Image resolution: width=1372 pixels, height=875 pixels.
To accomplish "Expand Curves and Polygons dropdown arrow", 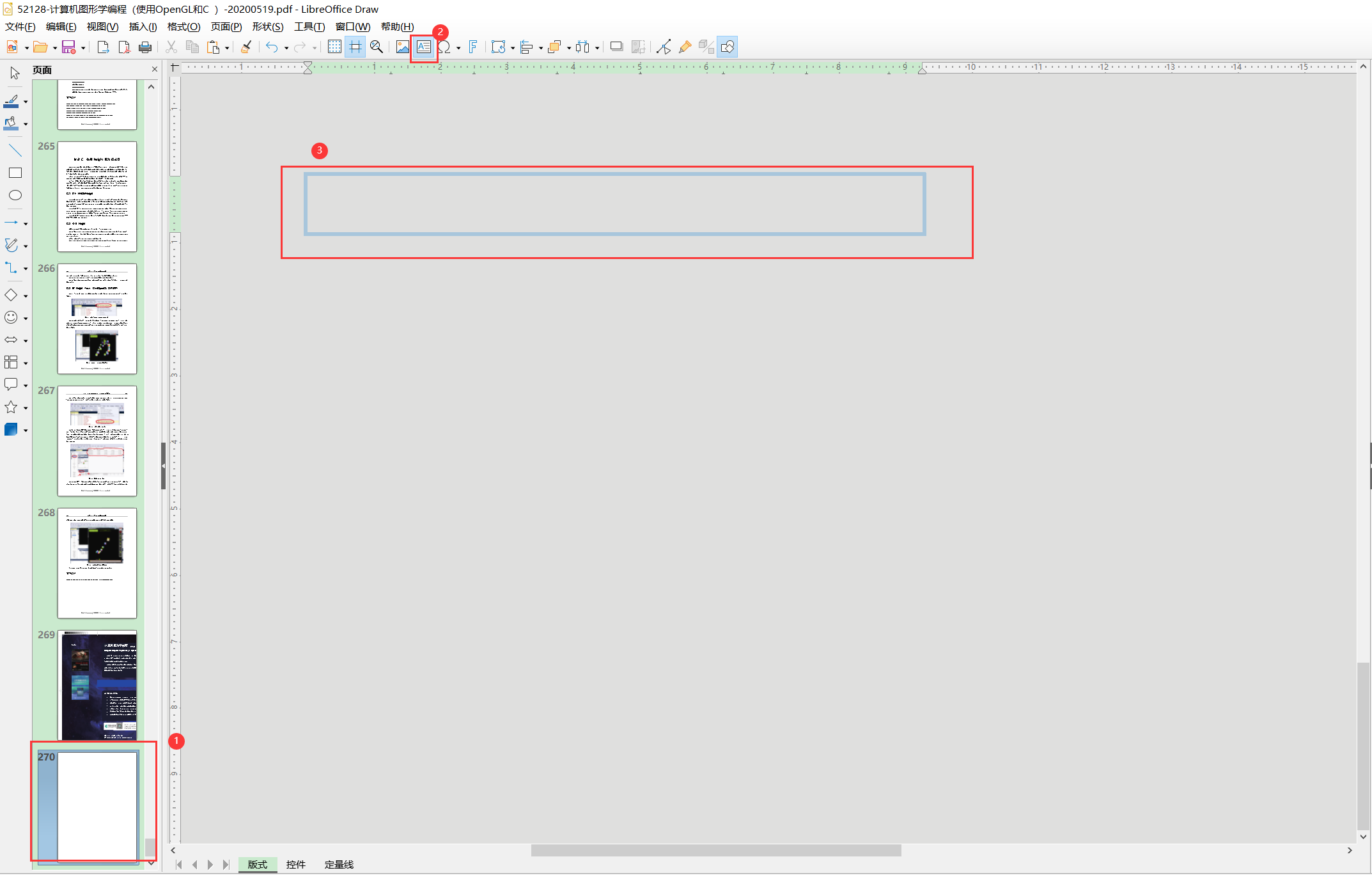I will pos(26,246).
